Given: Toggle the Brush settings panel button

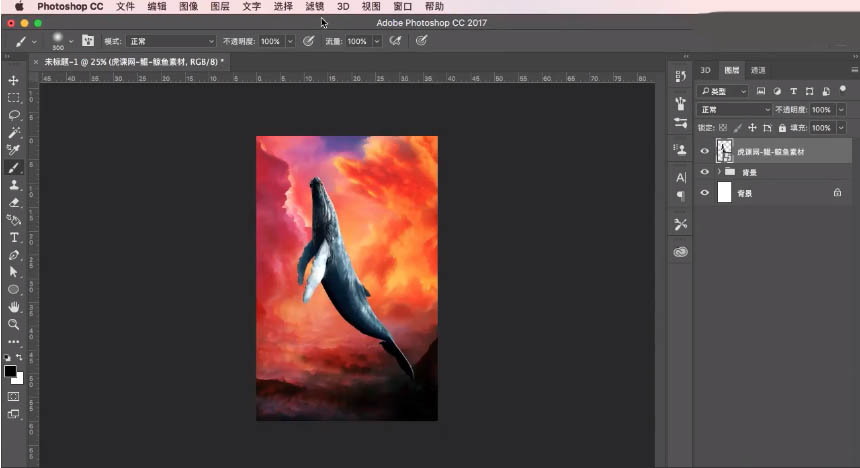Looking at the screenshot, I should (x=88, y=41).
